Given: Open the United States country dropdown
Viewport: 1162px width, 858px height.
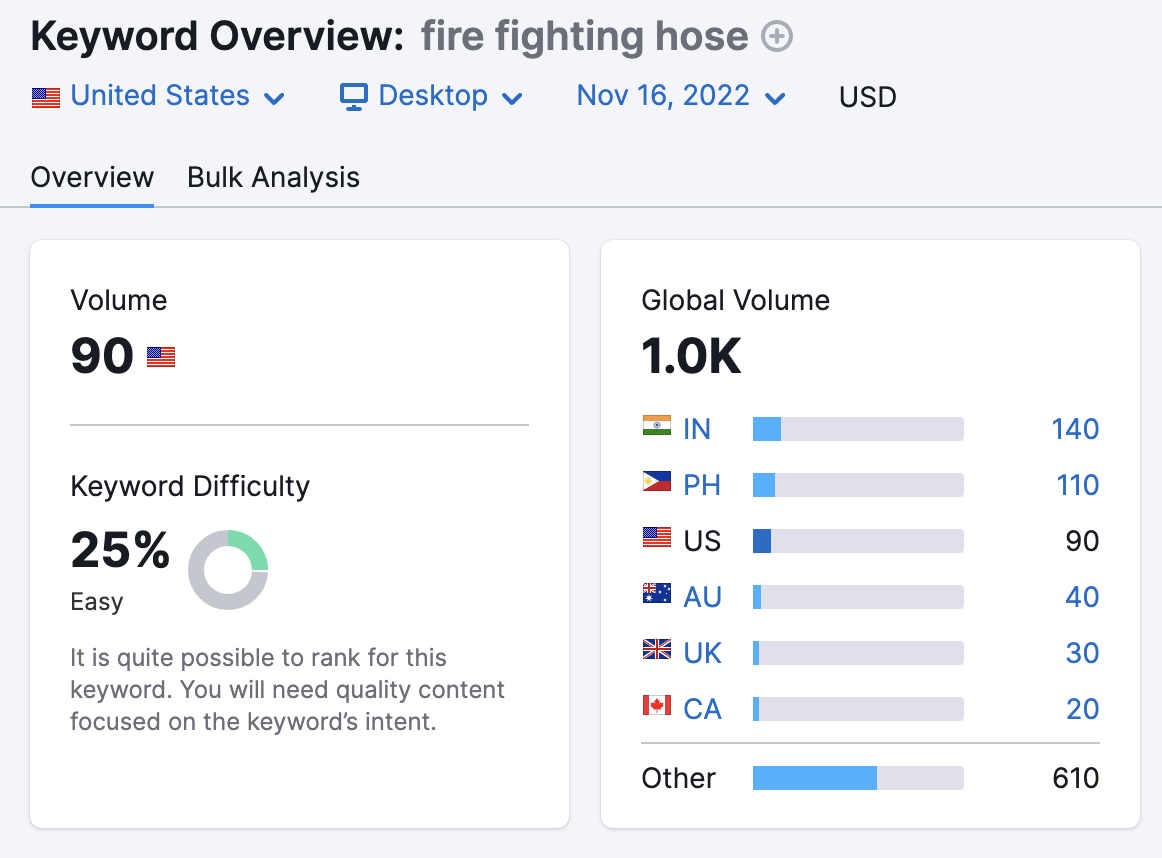Looking at the screenshot, I should coord(160,96).
